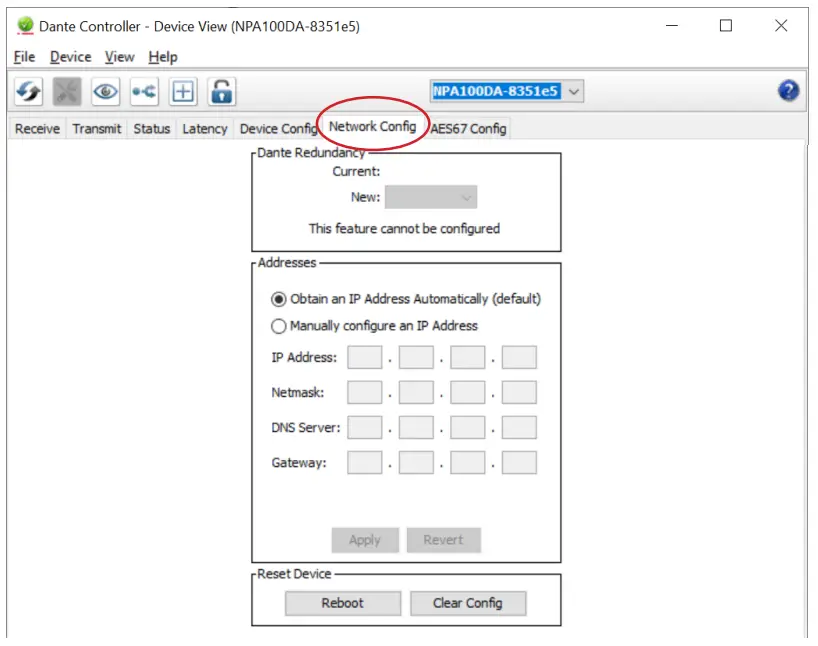Viewport: 818px width, 646px height.
Task: Switch to the Receive tab
Action: [37, 129]
